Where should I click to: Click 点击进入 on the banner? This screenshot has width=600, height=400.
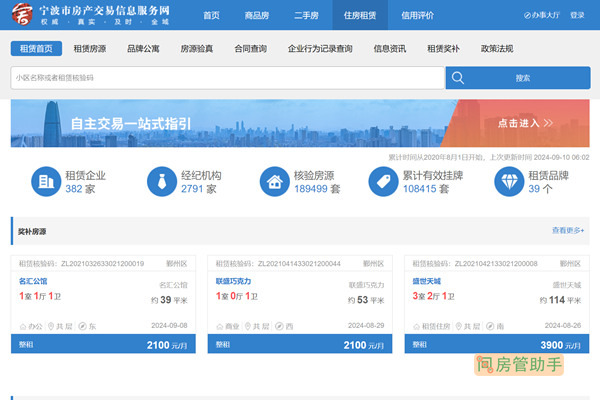tap(525, 123)
